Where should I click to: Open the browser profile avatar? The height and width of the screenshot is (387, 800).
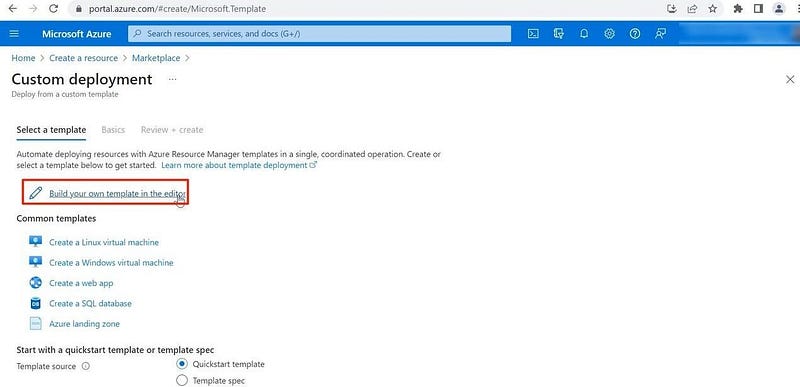(x=779, y=9)
